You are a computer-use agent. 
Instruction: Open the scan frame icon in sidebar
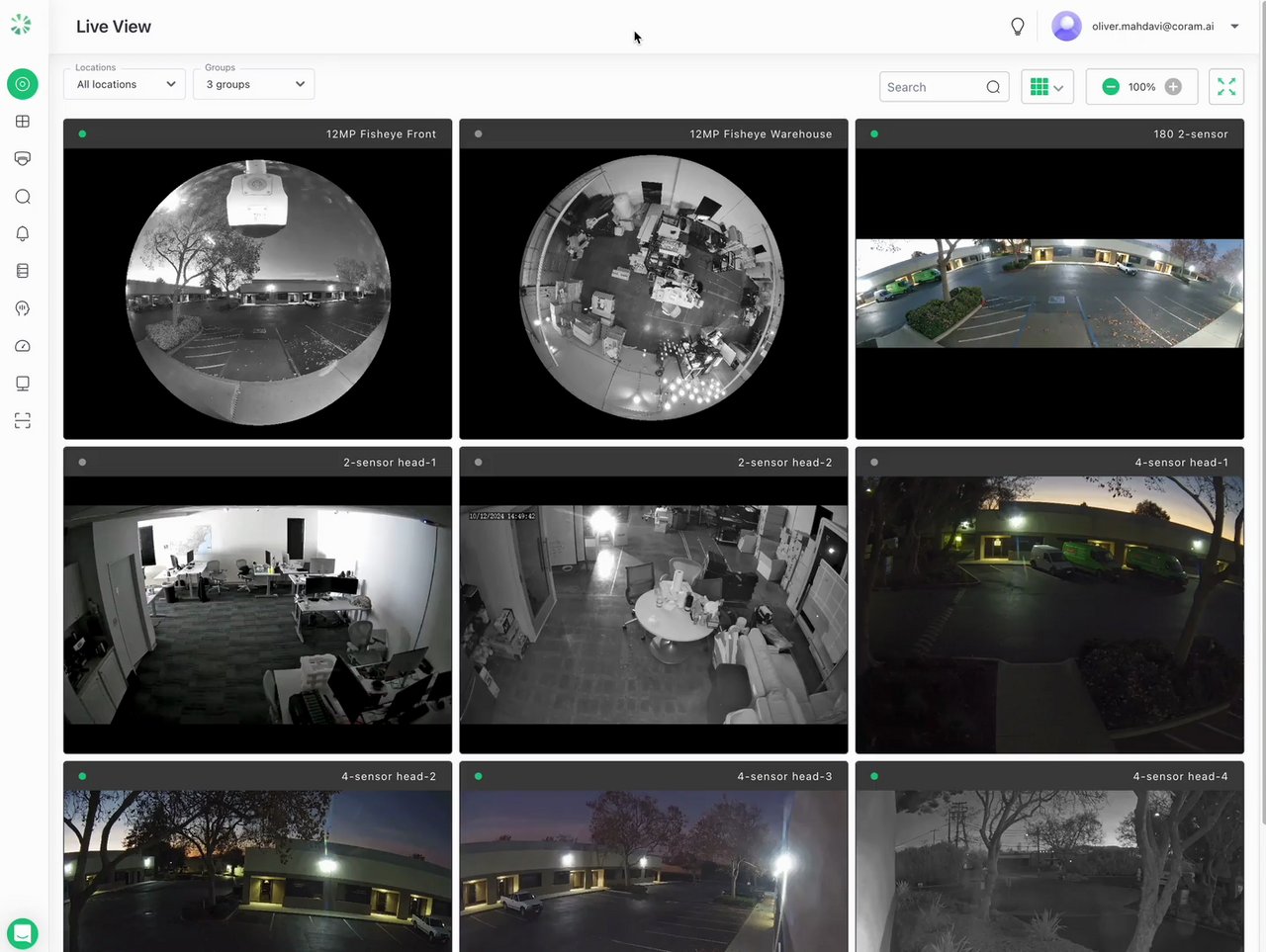point(23,421)
